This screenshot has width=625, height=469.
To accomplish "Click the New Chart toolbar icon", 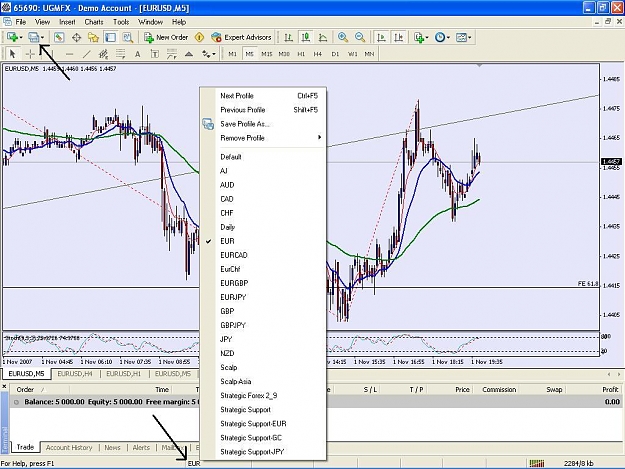I will click(14, 37).
